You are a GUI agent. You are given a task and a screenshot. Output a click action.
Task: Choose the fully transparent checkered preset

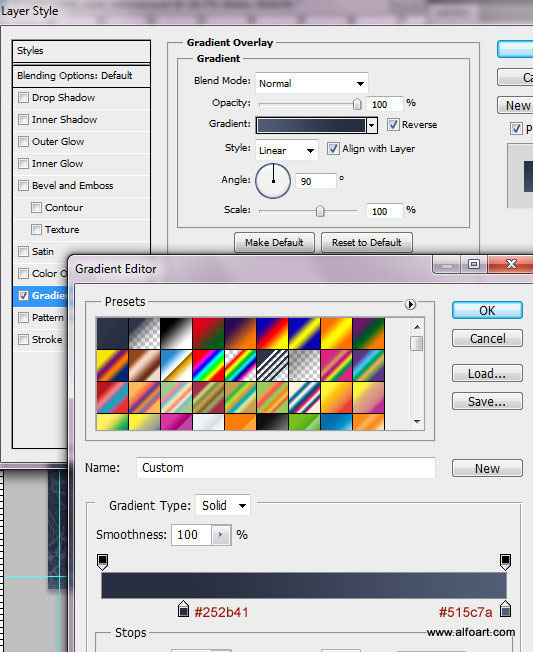(304, 366)
